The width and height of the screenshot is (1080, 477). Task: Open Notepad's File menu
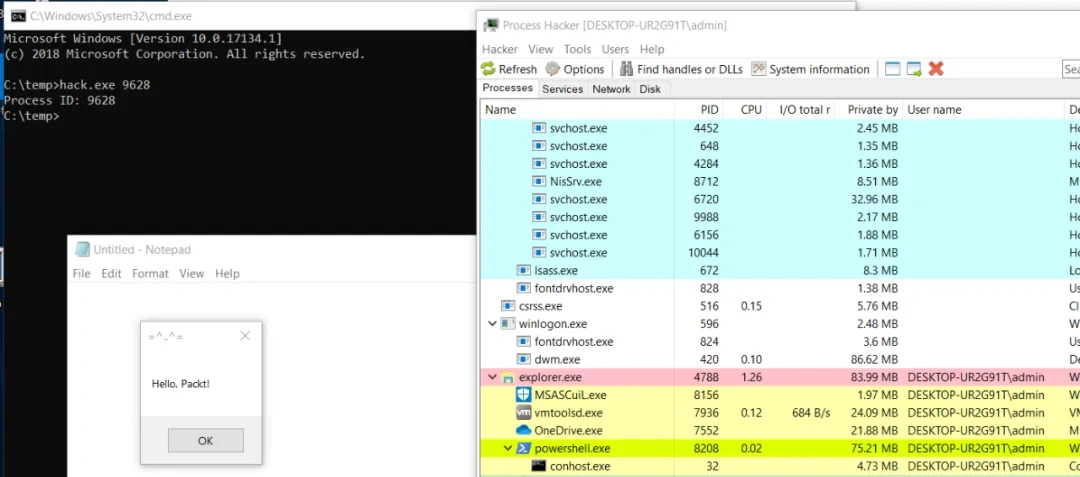tap(81, 273)
